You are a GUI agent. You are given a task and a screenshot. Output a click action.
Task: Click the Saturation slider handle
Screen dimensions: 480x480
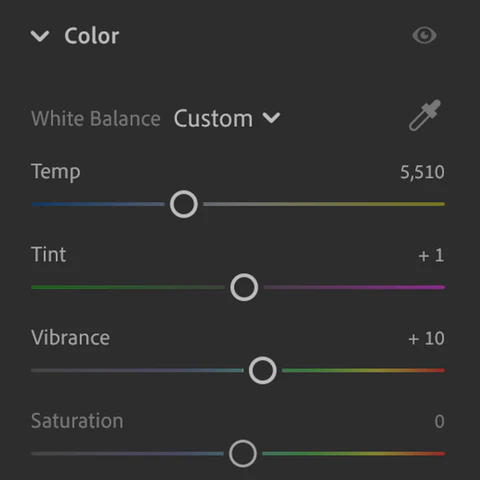(243, 453)
